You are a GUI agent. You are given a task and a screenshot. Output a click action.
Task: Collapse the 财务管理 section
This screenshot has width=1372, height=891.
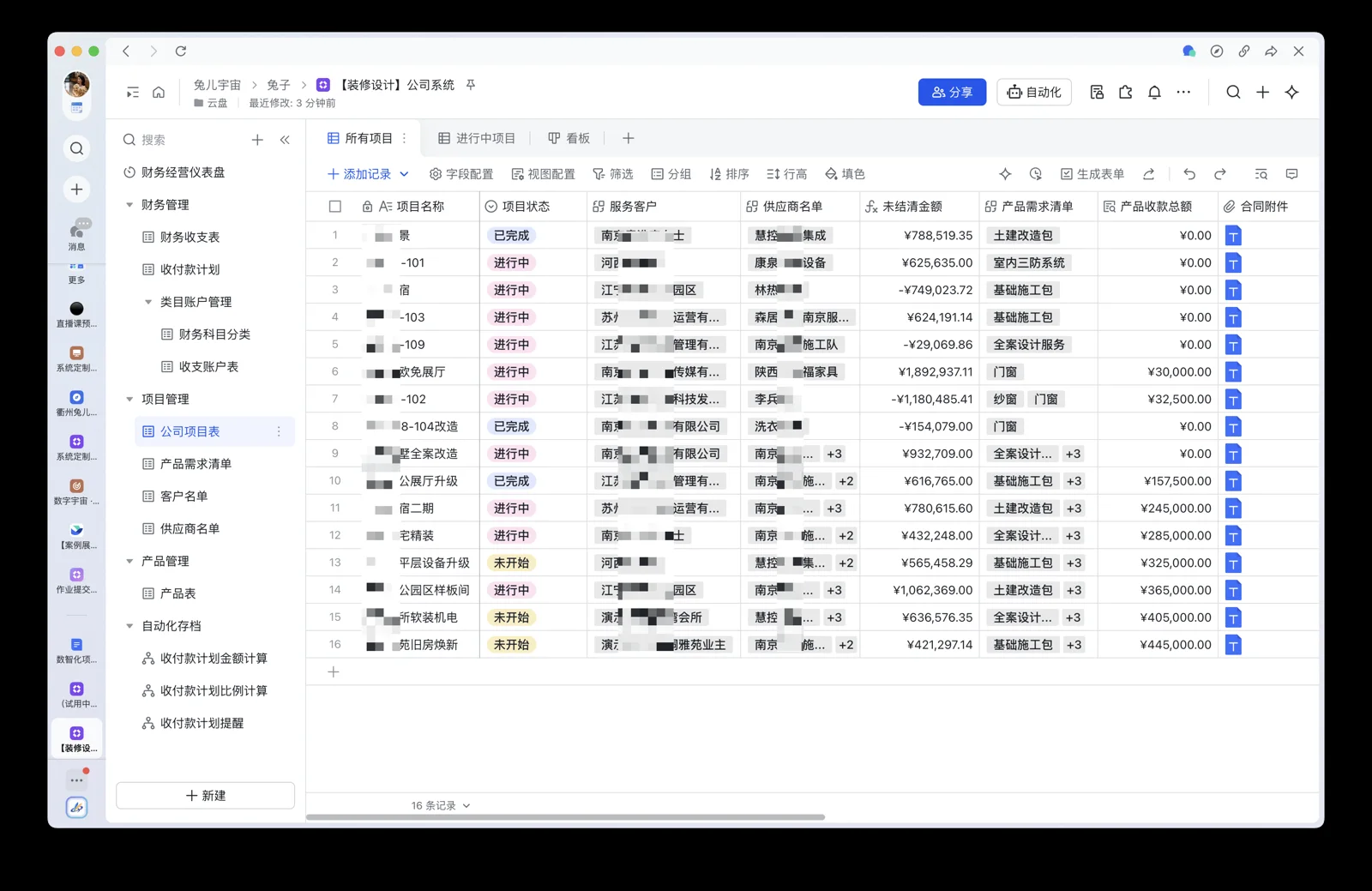pos(129,205)
